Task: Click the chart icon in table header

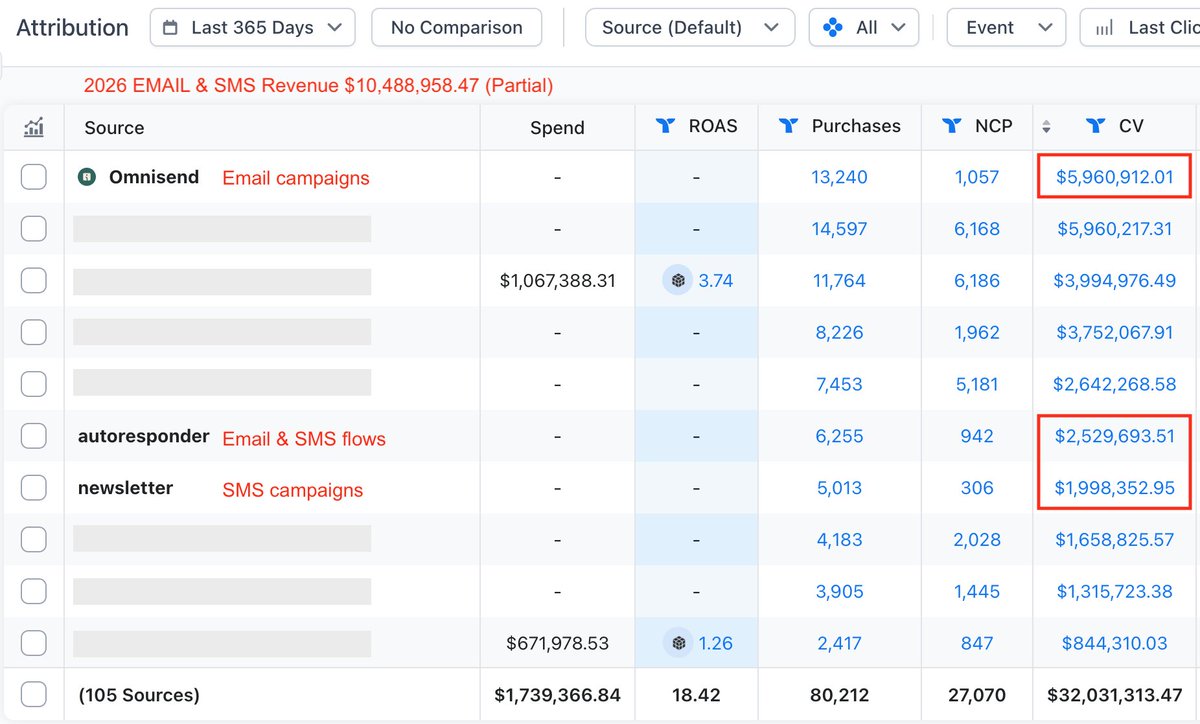Action: (34, 127)
